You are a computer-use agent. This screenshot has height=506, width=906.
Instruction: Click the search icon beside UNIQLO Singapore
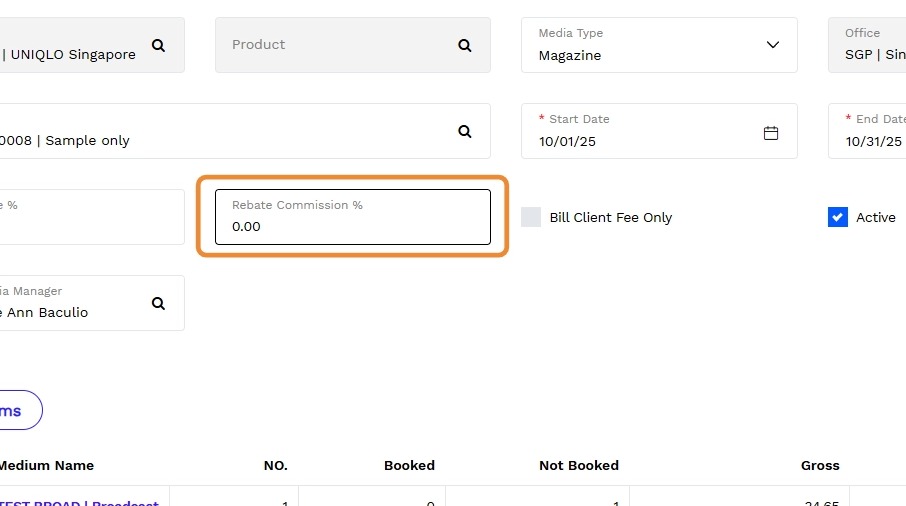(x=158, y=45)
